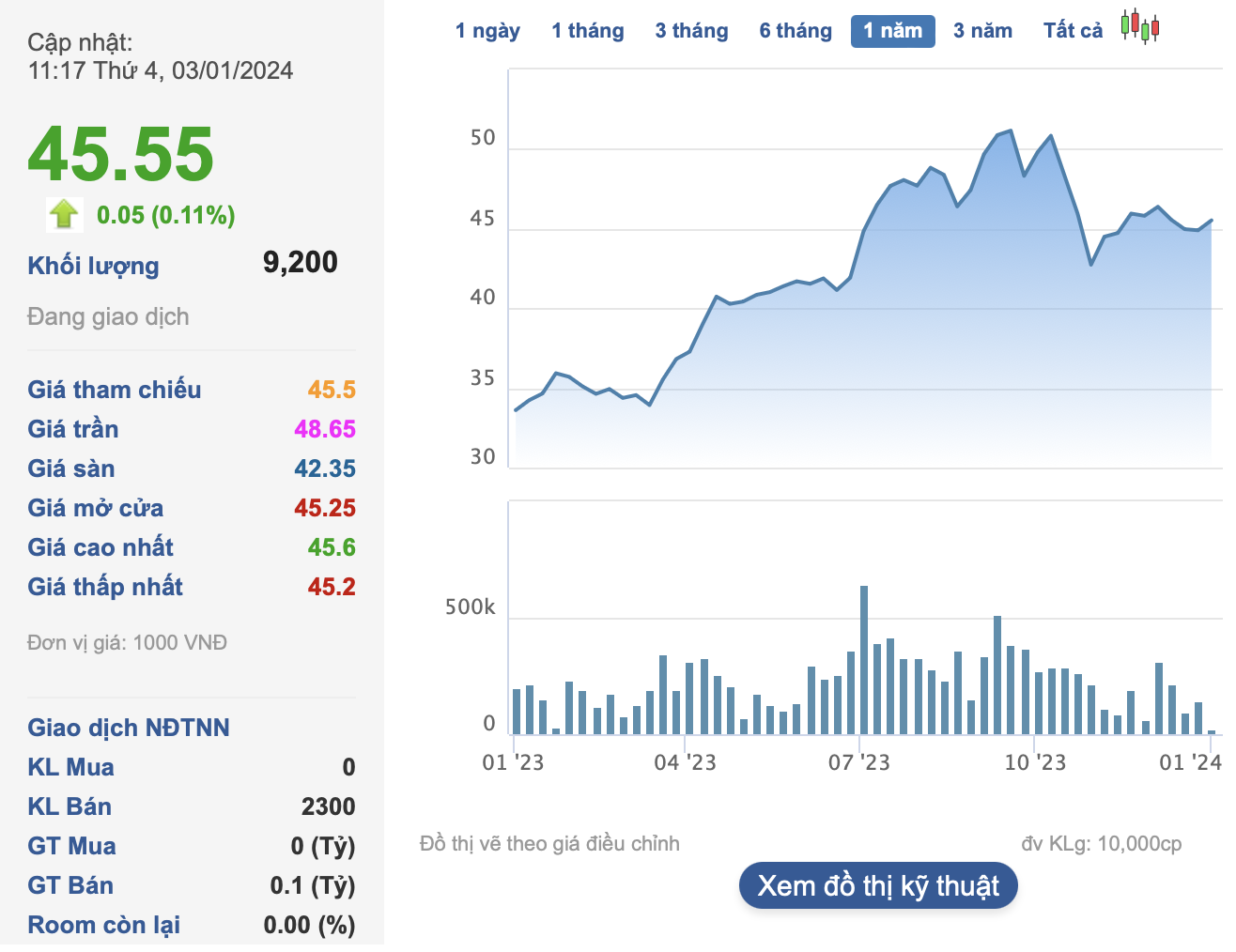Click the đv KLg: 10,000cp note
The image size is (1236, 952).
click(x=1102, y=844)
